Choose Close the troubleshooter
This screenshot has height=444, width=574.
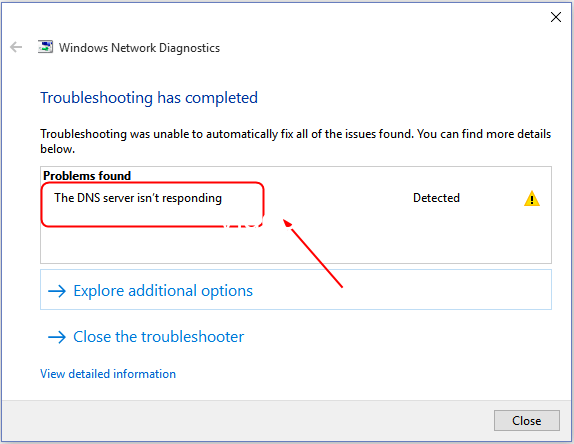146,337
